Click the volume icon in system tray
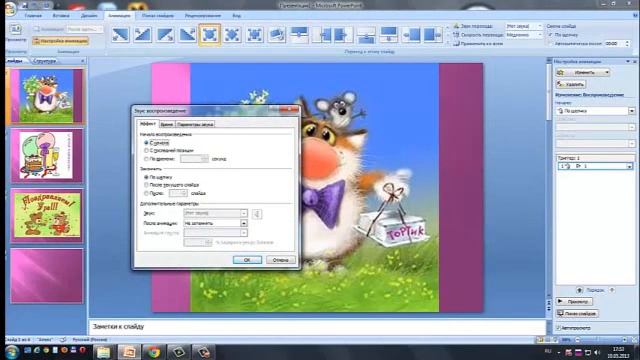The height and width of the screenshot is (360, 640). pyautogui.click(x=598, y=352)
